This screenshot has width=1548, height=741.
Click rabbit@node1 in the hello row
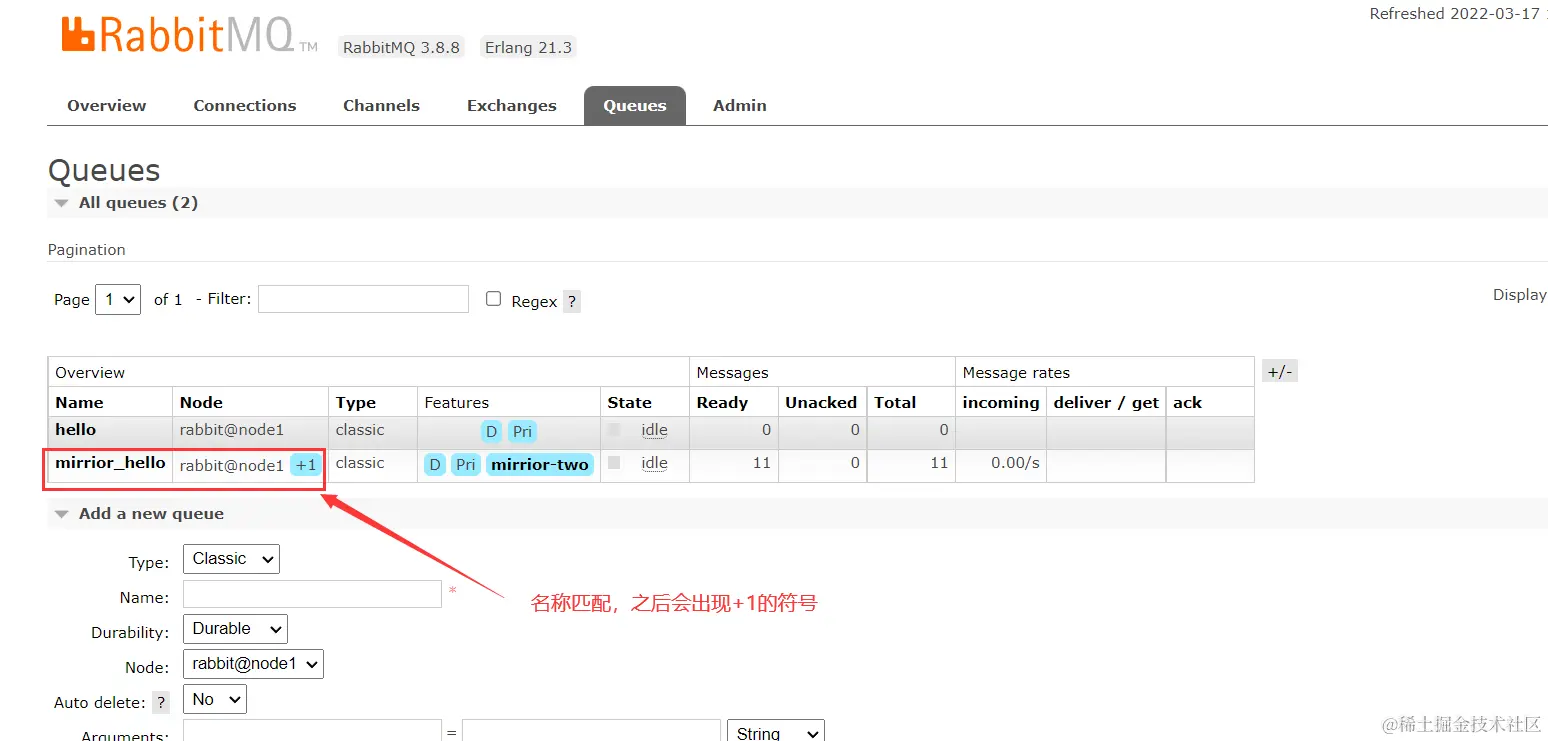[x=232, y=430]
